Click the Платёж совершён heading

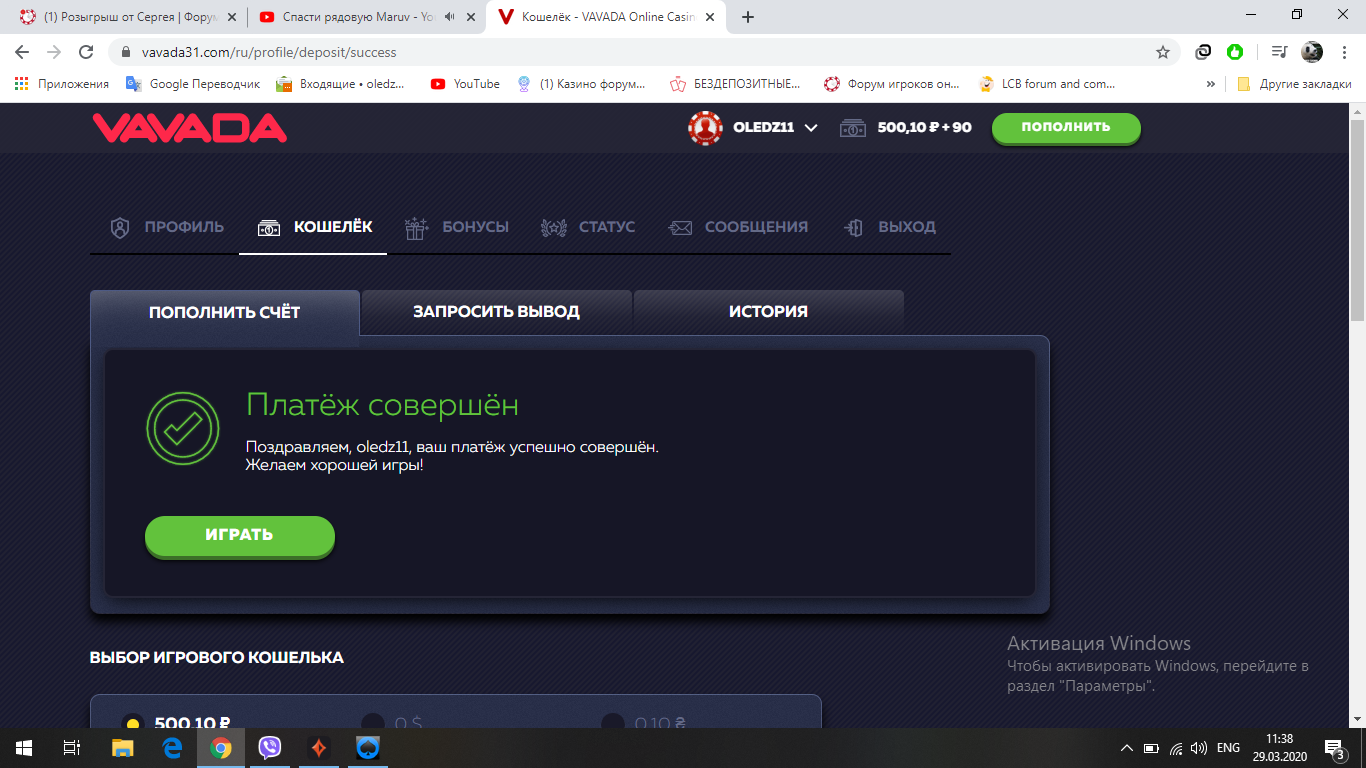tap(382, 405)
